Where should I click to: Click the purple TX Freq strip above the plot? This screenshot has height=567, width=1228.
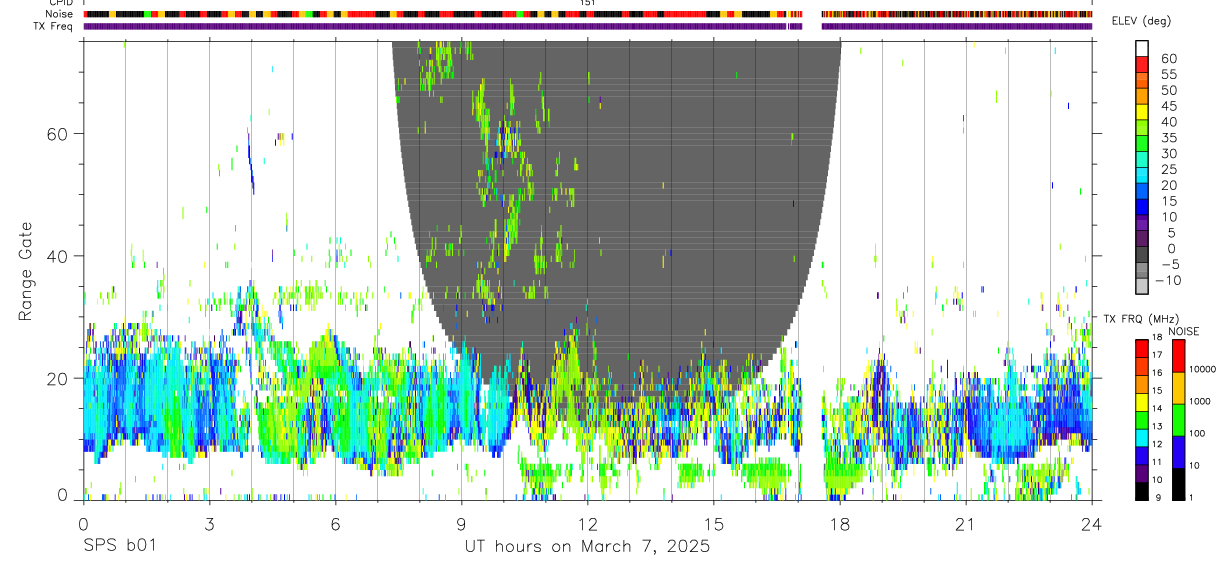(x=588, y=26)
